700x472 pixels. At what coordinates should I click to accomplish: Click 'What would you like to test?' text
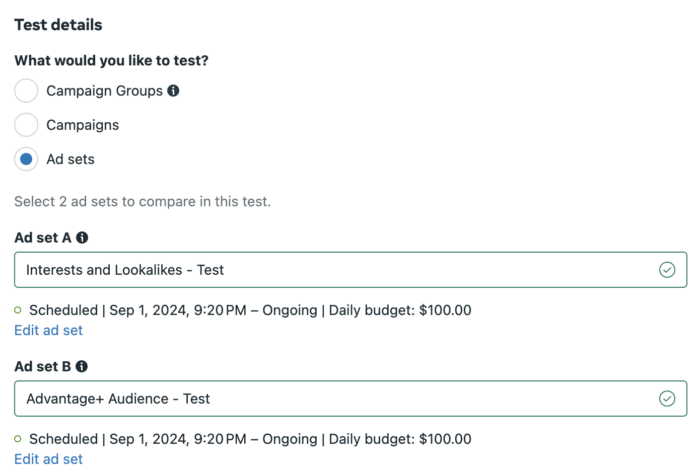pyautogui.click(x=112, y=60)
